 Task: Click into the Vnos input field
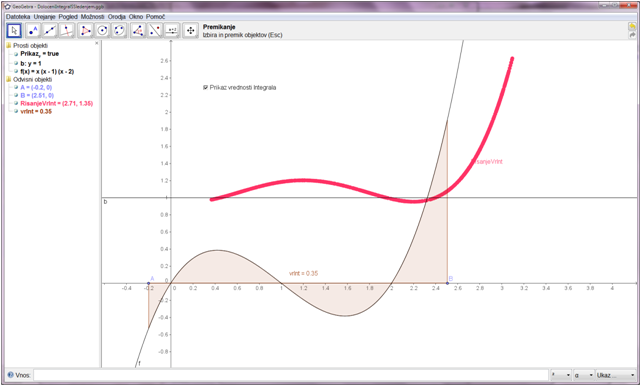tap(291, 375)
